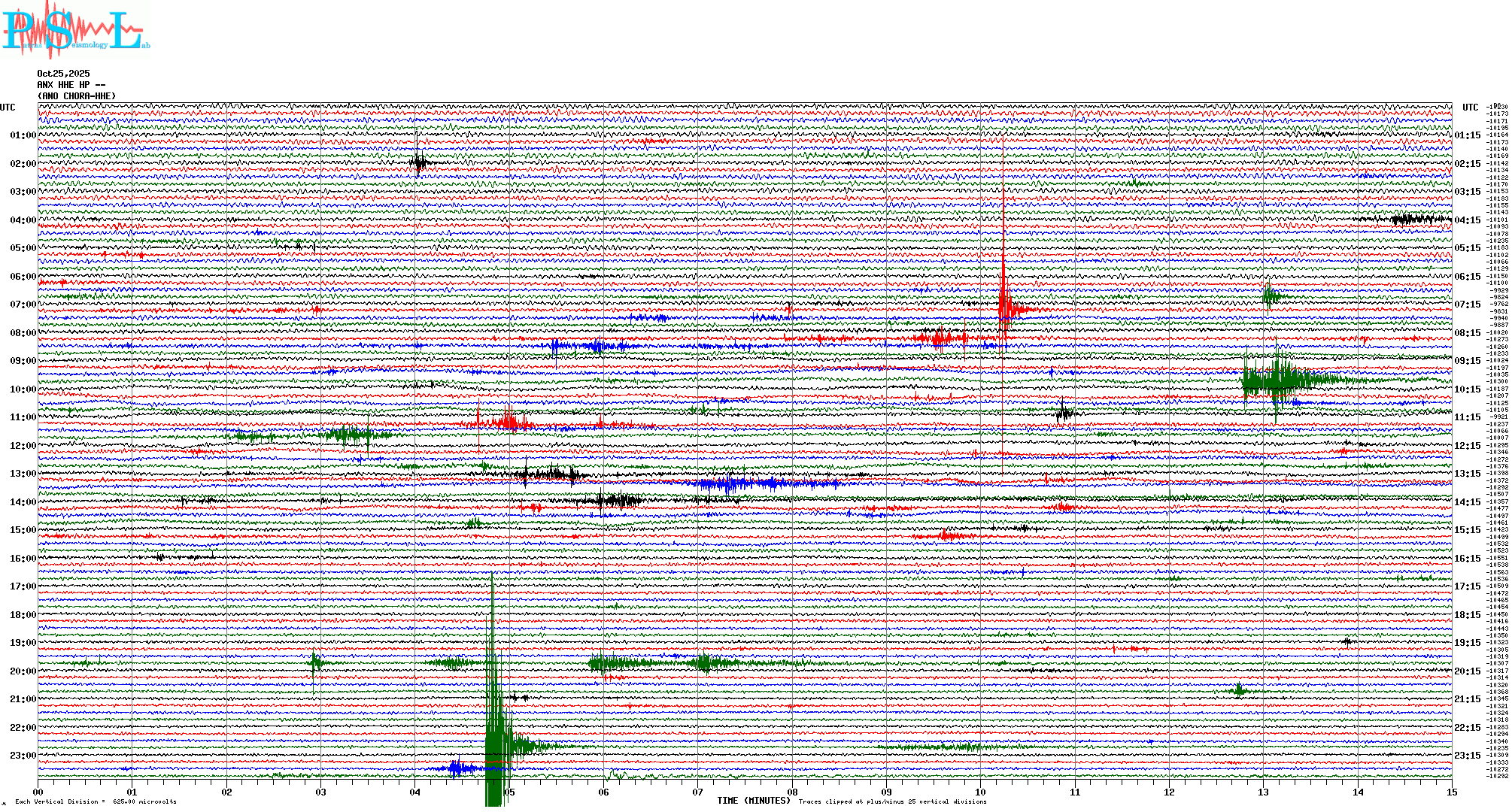Screen dimensions: 1512x812
Task: Click the 04:15 label on right axis
Action: [1468, 220]
